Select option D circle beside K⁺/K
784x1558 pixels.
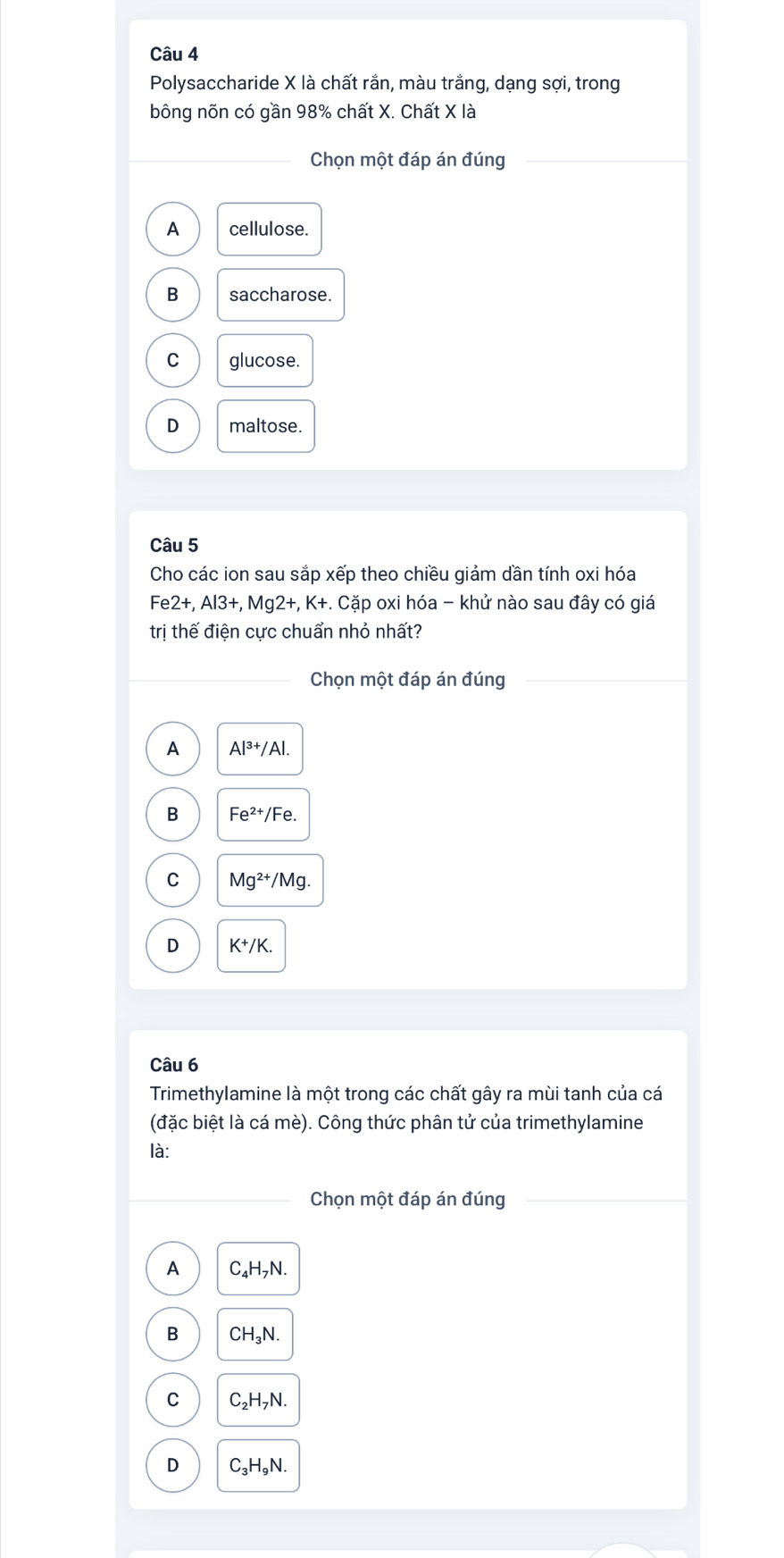173,946
